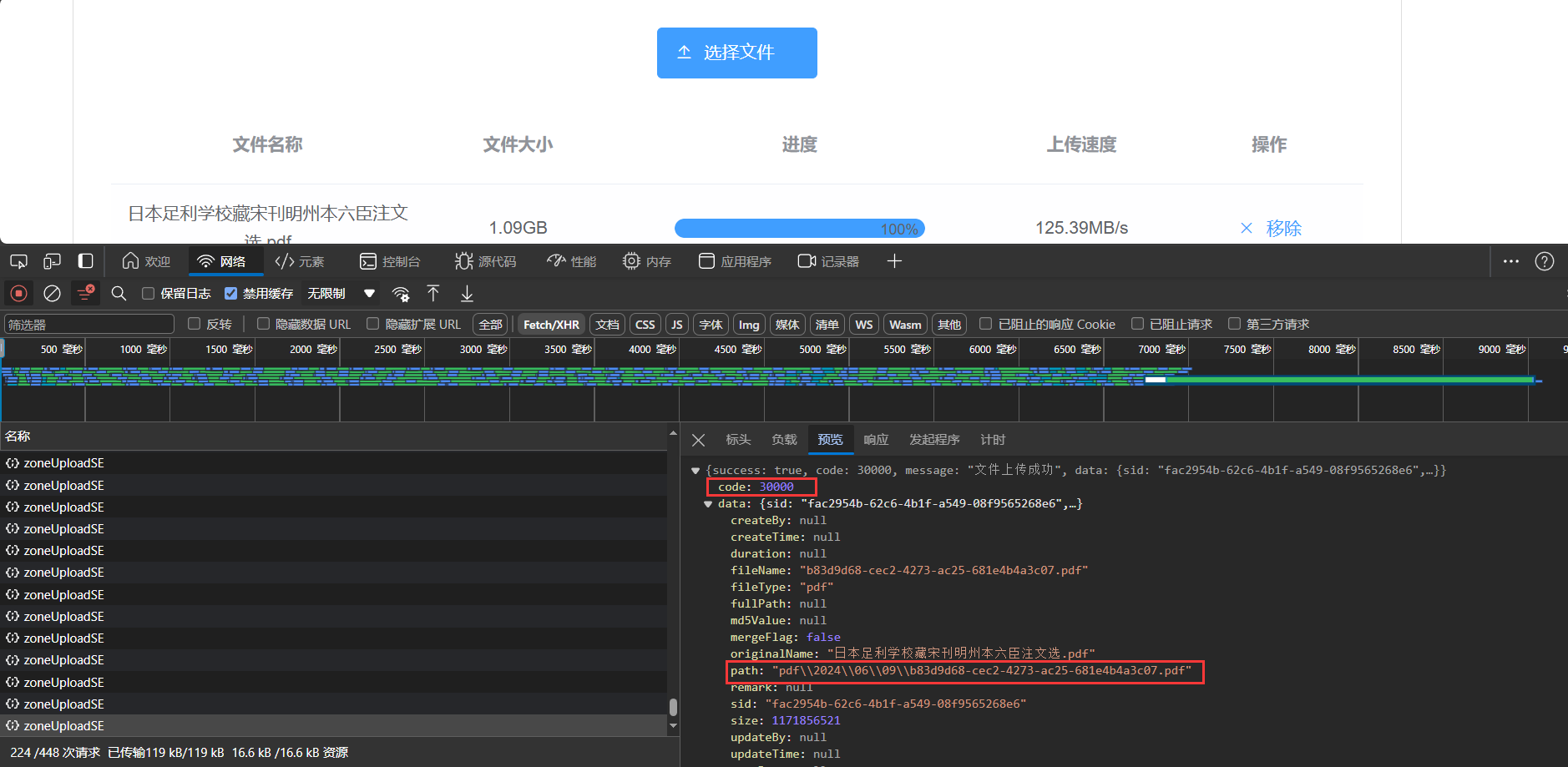The image size is (1568, 767).
Task: Open the 发起程序 details tab
Action: 934,440
